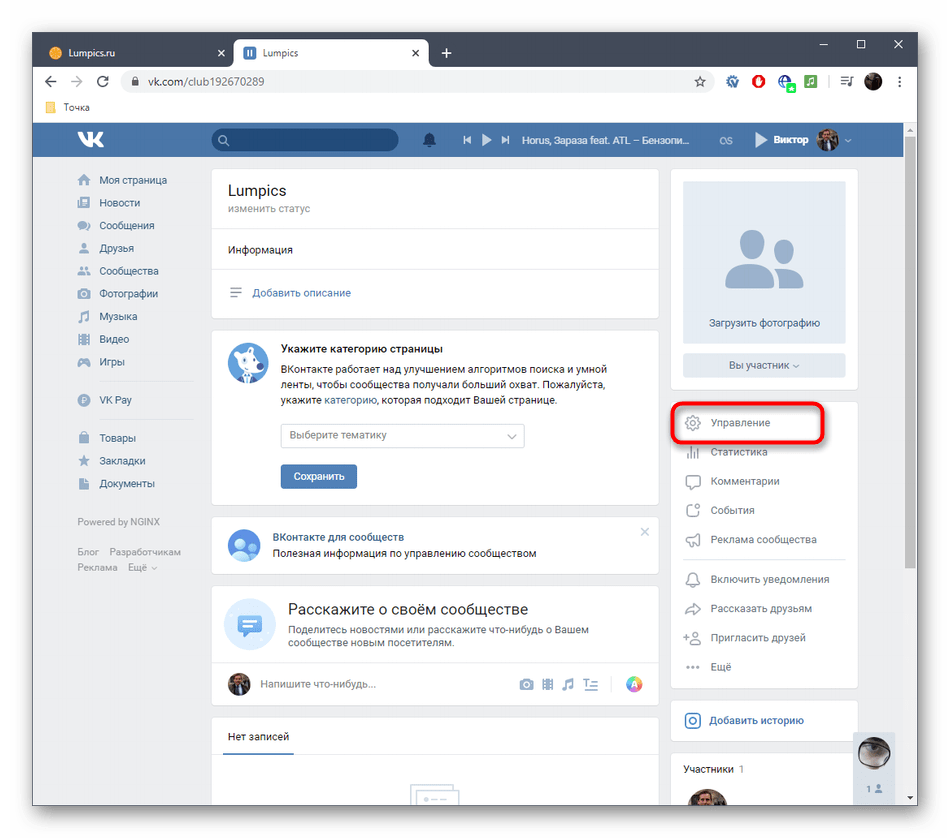The image size is (950, 838).
Task: Click the Видео film icon in sidebar
Action: click(x=84, y=339)
